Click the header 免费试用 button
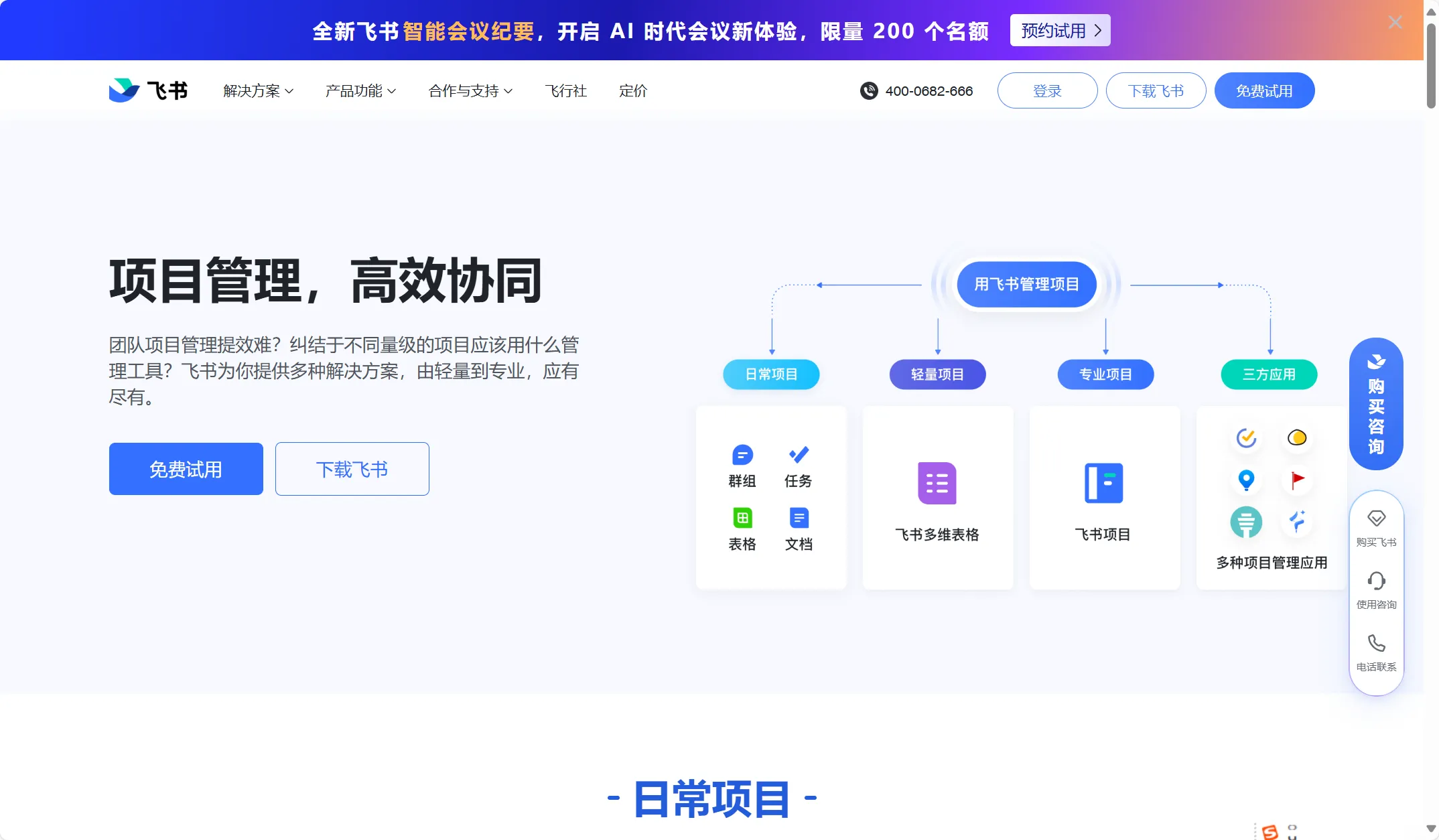The image size is (1439, 840). [1265, 90]
